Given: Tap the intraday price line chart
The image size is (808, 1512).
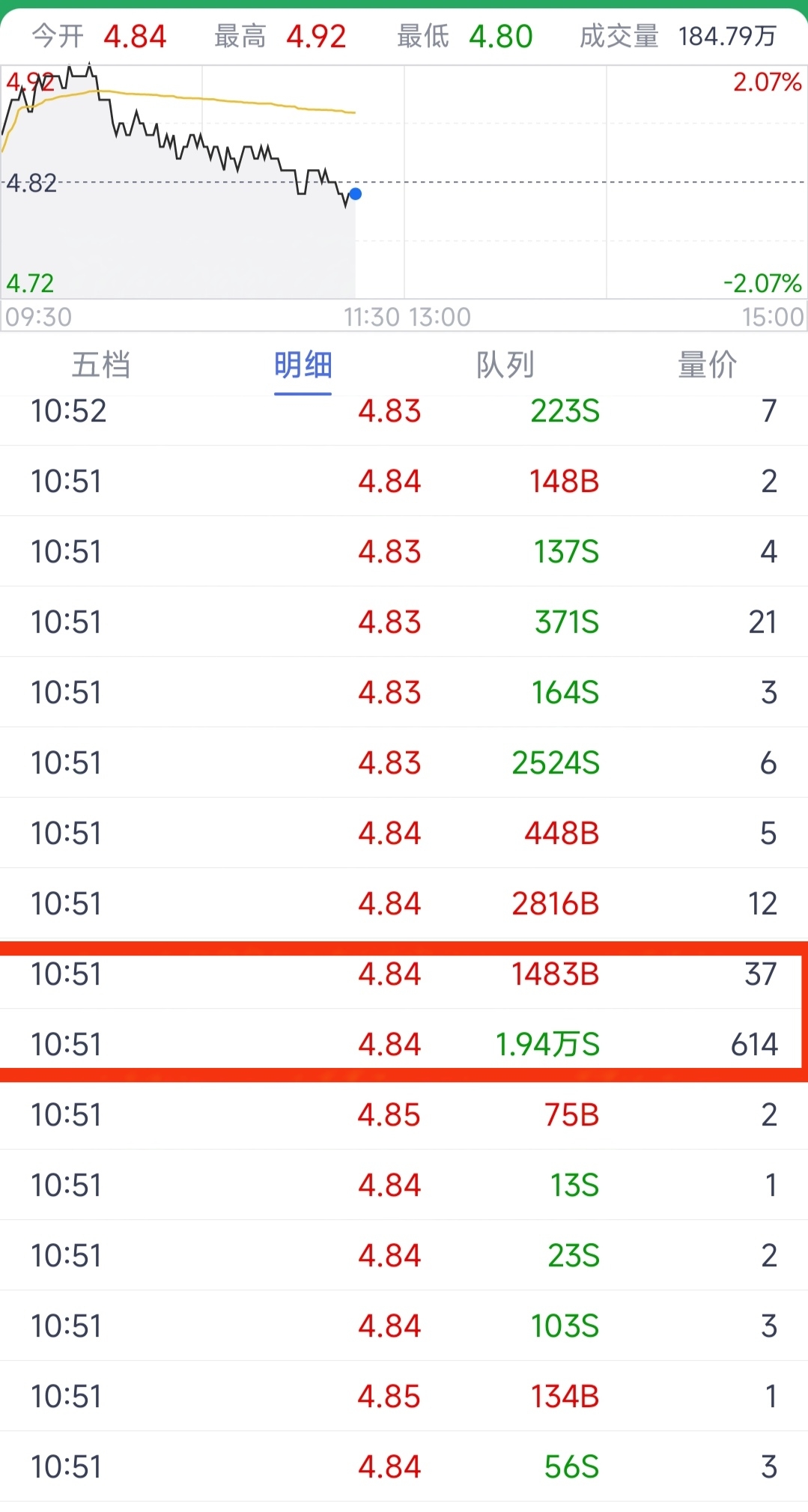Looking at the screenshot, I should pyautogui.click(x=404, y=182).
